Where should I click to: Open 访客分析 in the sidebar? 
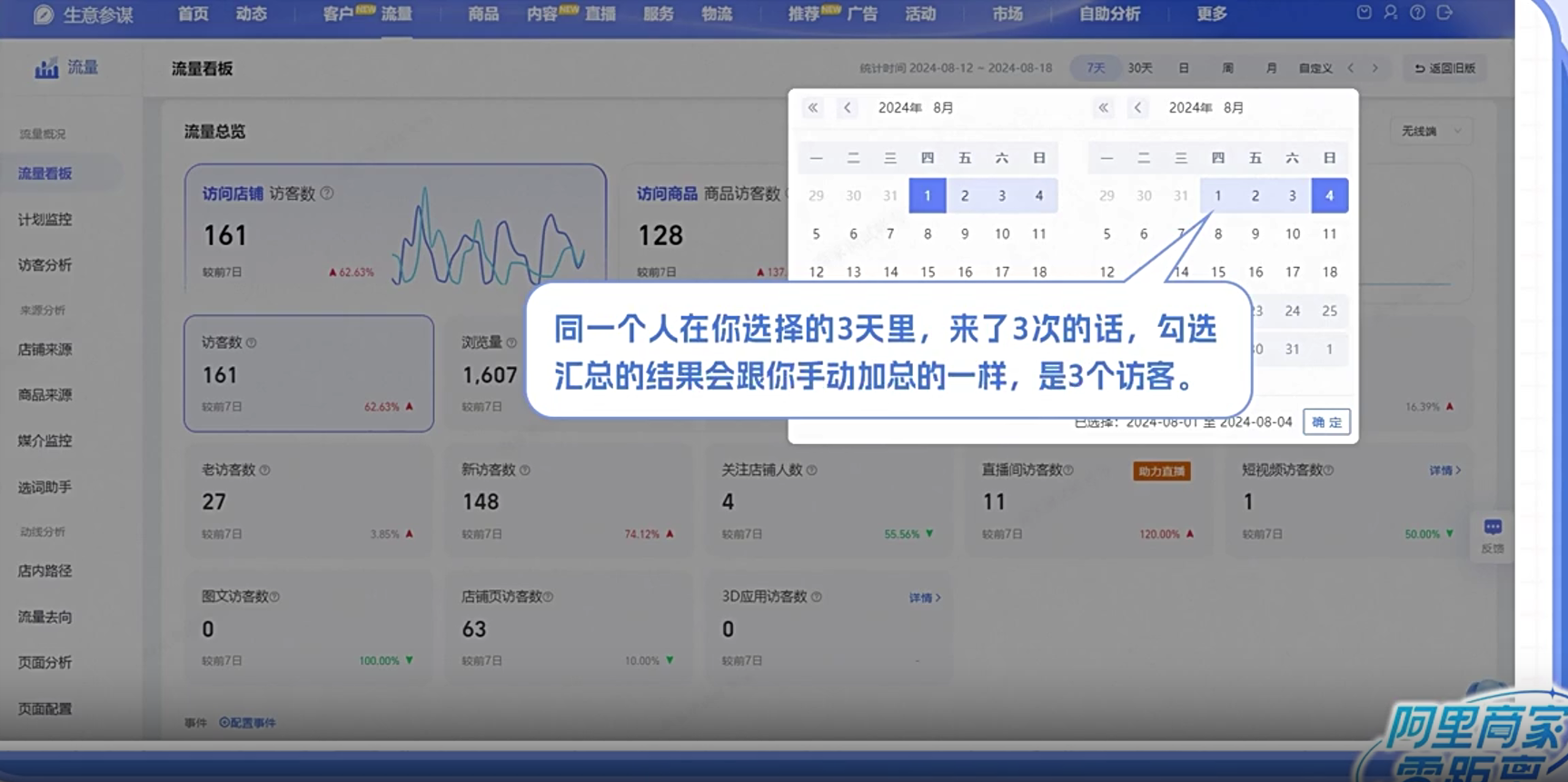point(45,265)
